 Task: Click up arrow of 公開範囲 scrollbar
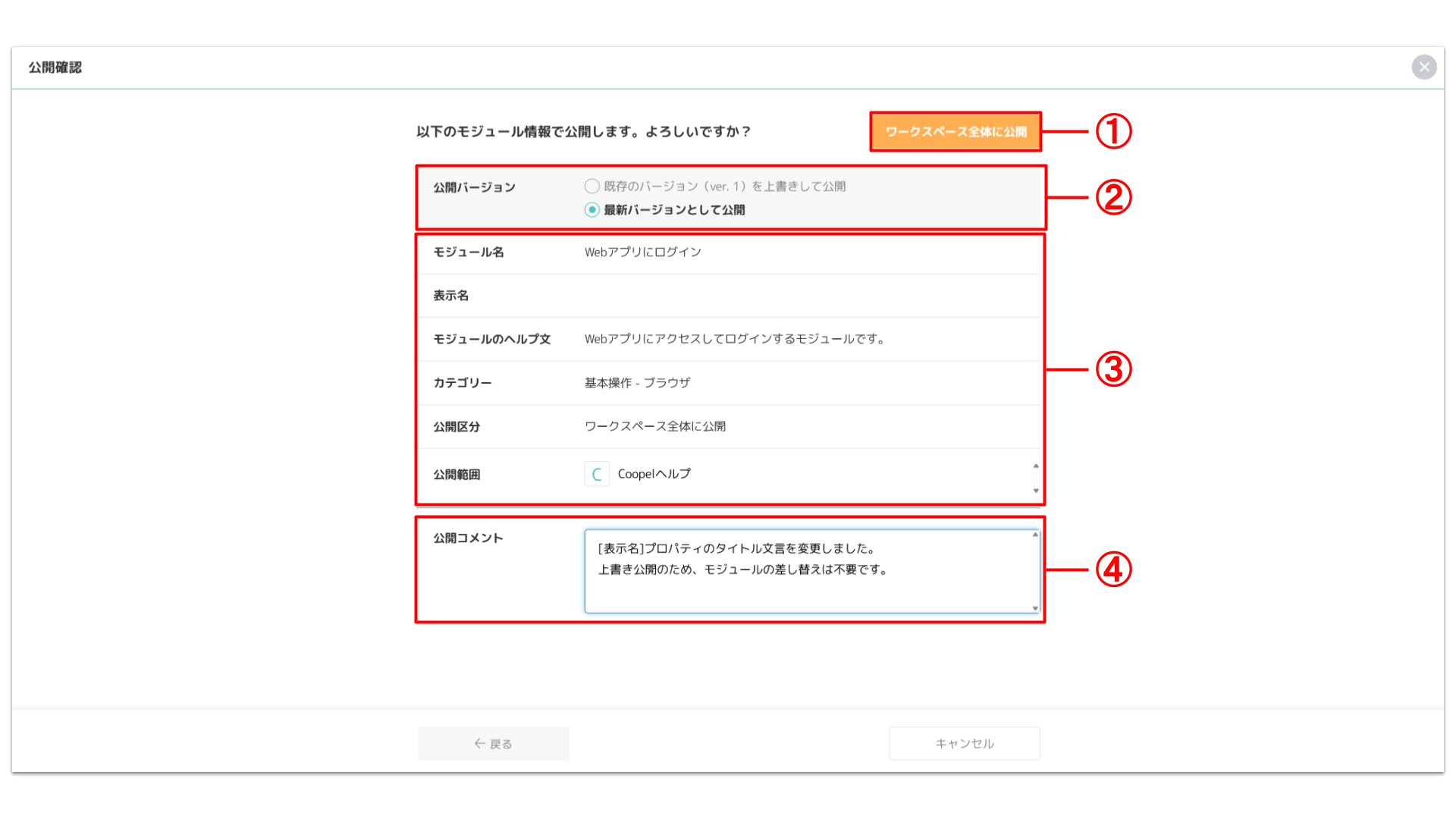click(1036, 466)
